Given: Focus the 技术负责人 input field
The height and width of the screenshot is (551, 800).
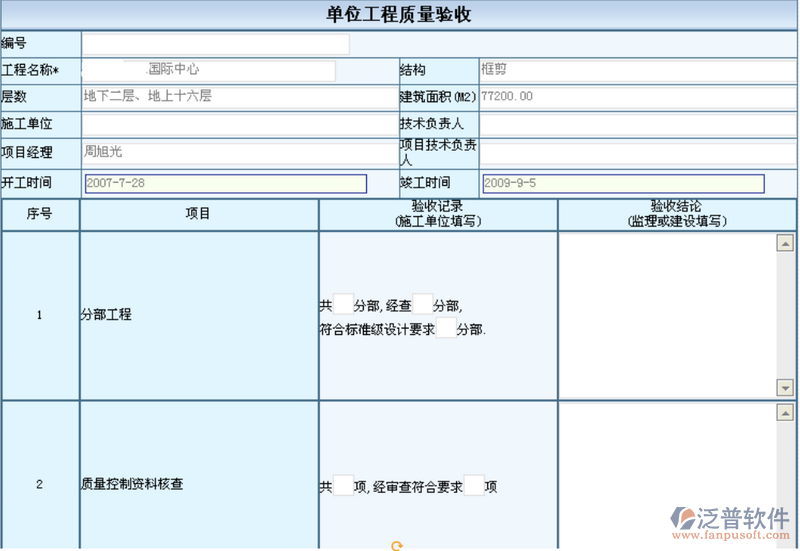Looking at the screenshot, I should [x=637, y=124].
